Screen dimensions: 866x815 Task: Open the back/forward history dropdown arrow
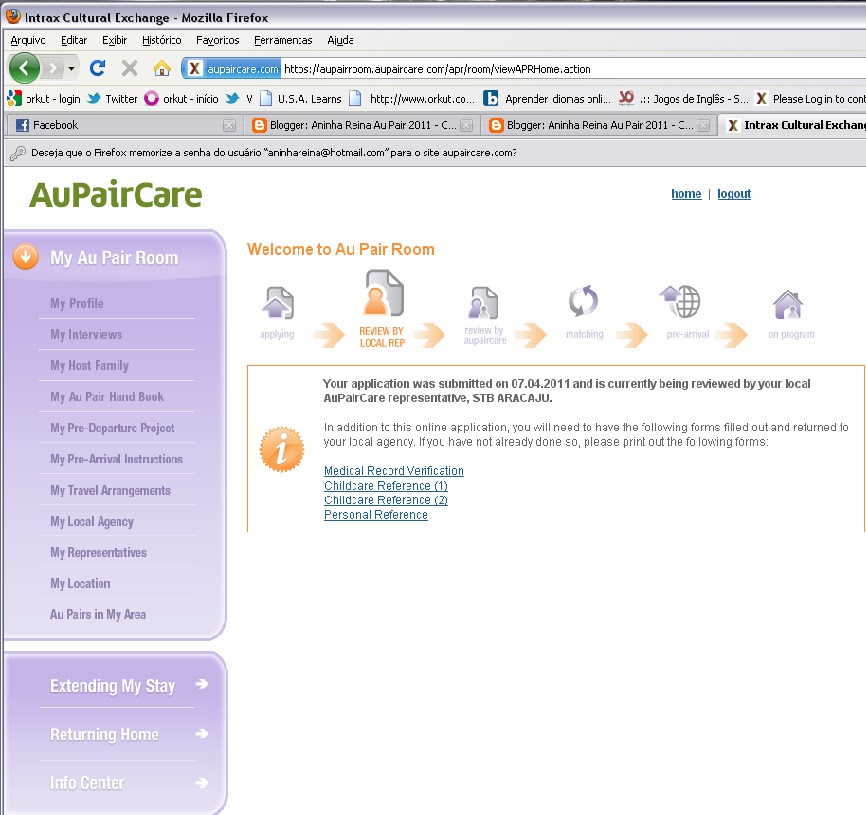pos(71,68)
